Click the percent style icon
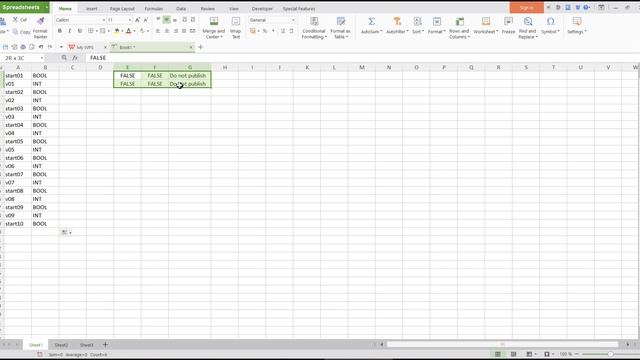The height and width of the screenshot is (360, 640). [265, 31]
